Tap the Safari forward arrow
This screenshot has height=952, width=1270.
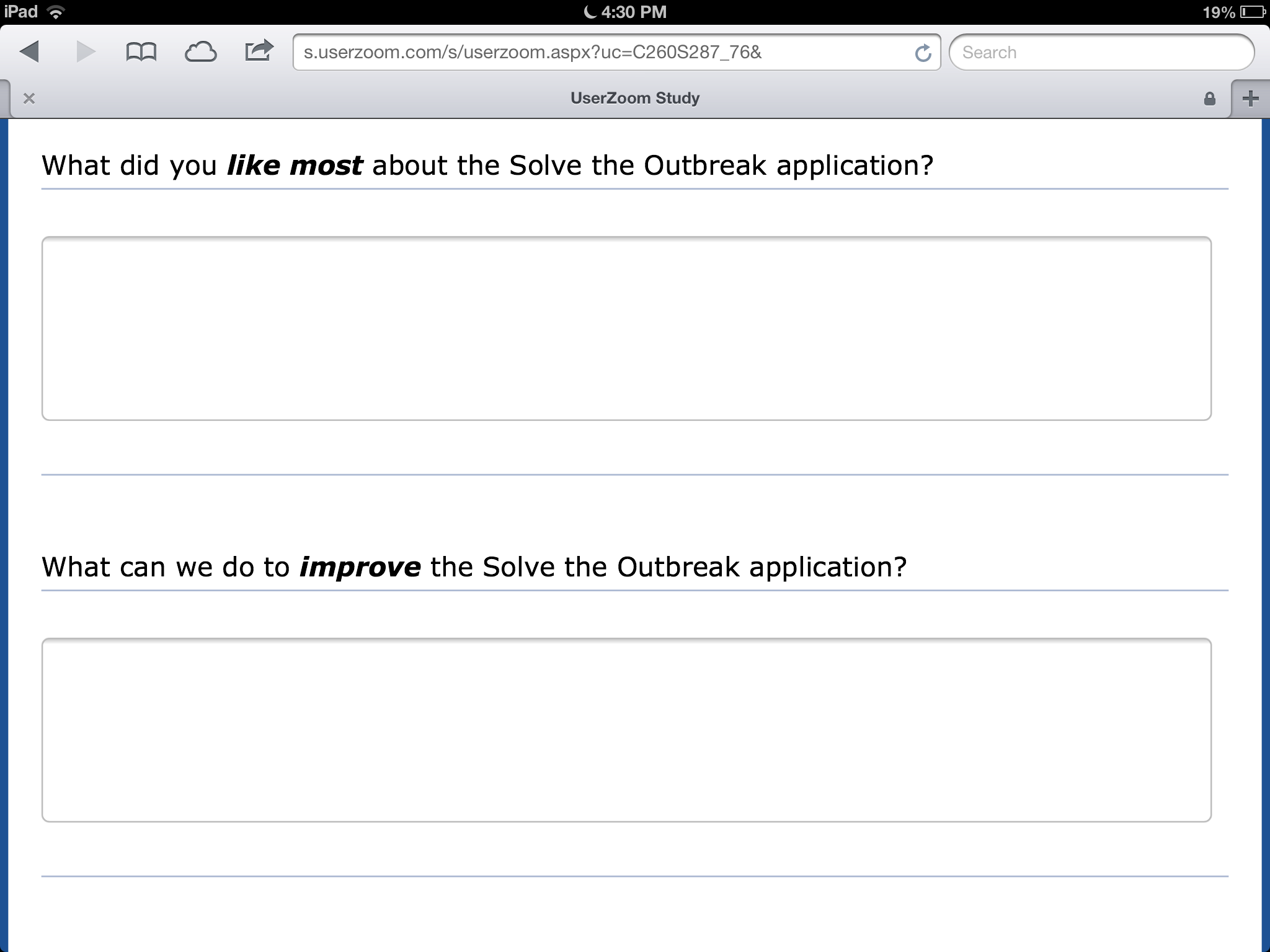click(86, 52)
